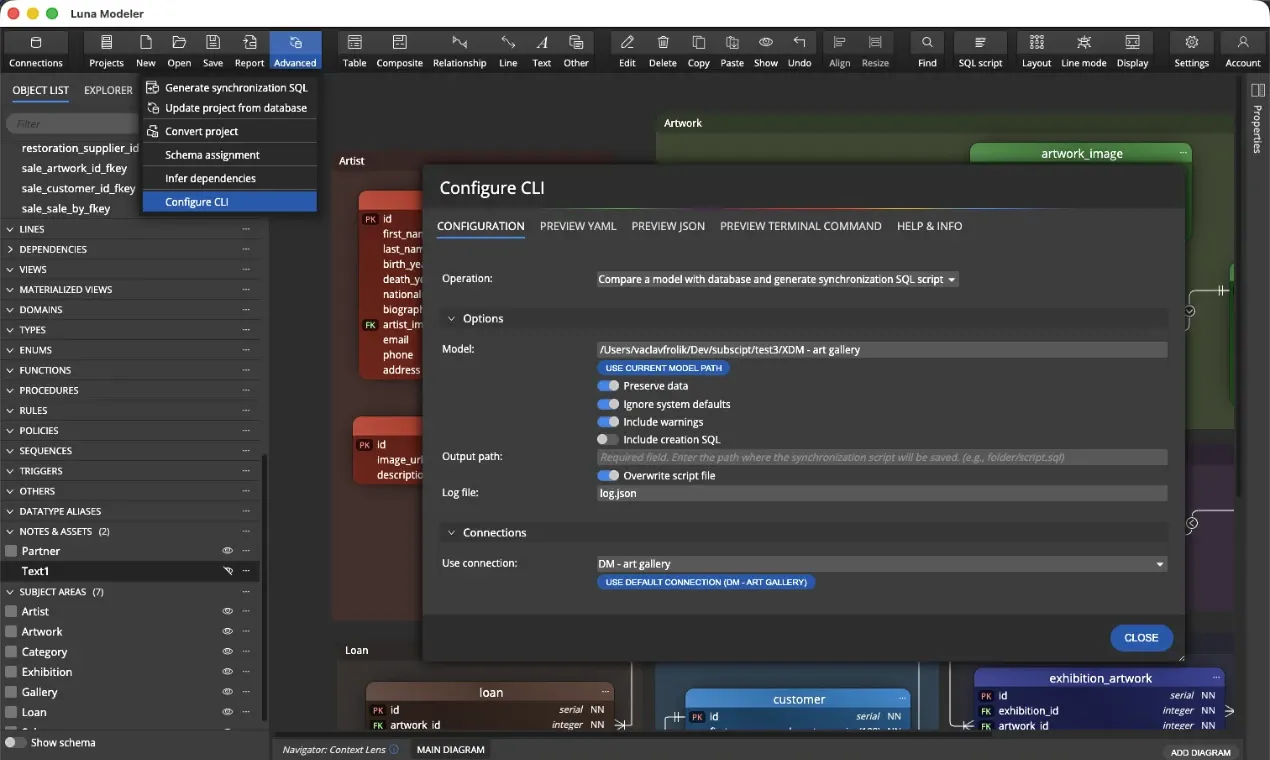1270x760 pixels.
Task: Click the Save toolbar icon
Action: click(213, 51)
